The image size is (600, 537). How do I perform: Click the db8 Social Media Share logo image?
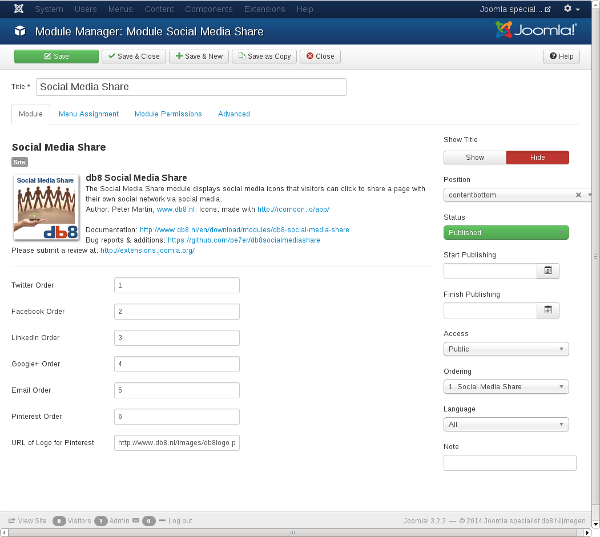tap(46, 207)
